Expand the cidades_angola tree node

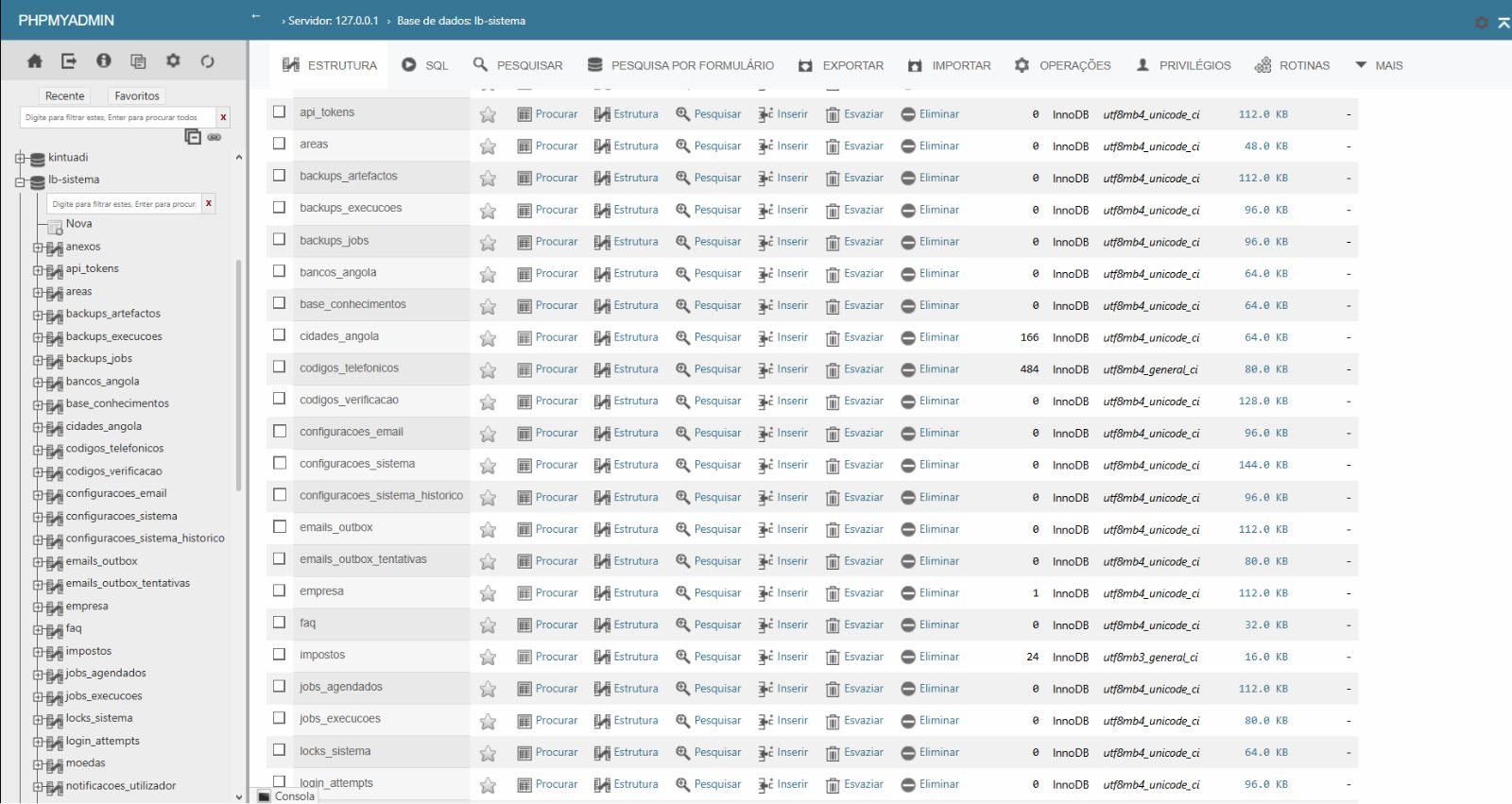click(38, 427)
